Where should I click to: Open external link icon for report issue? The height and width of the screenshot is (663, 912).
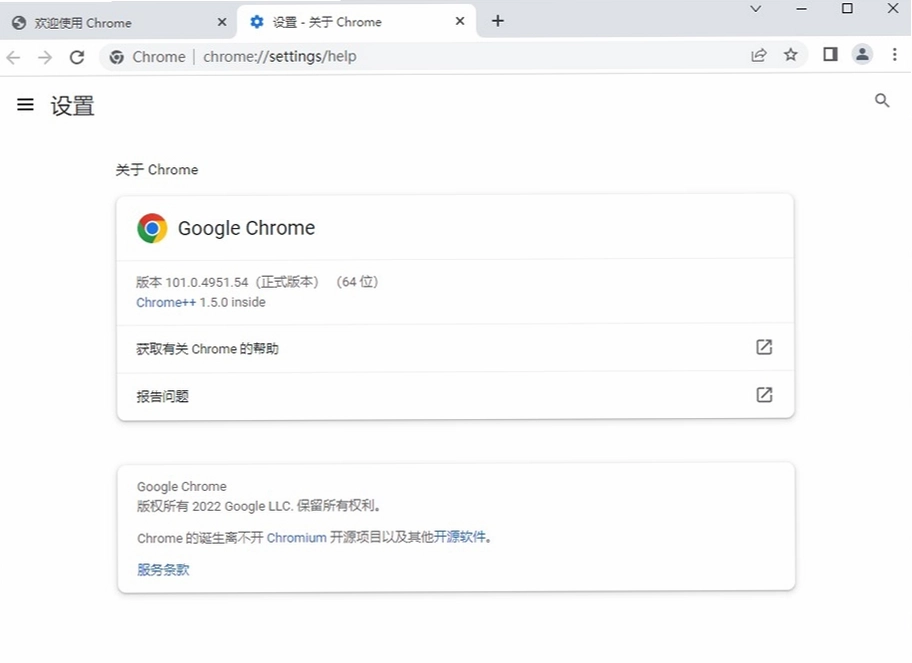pos(764,395)
